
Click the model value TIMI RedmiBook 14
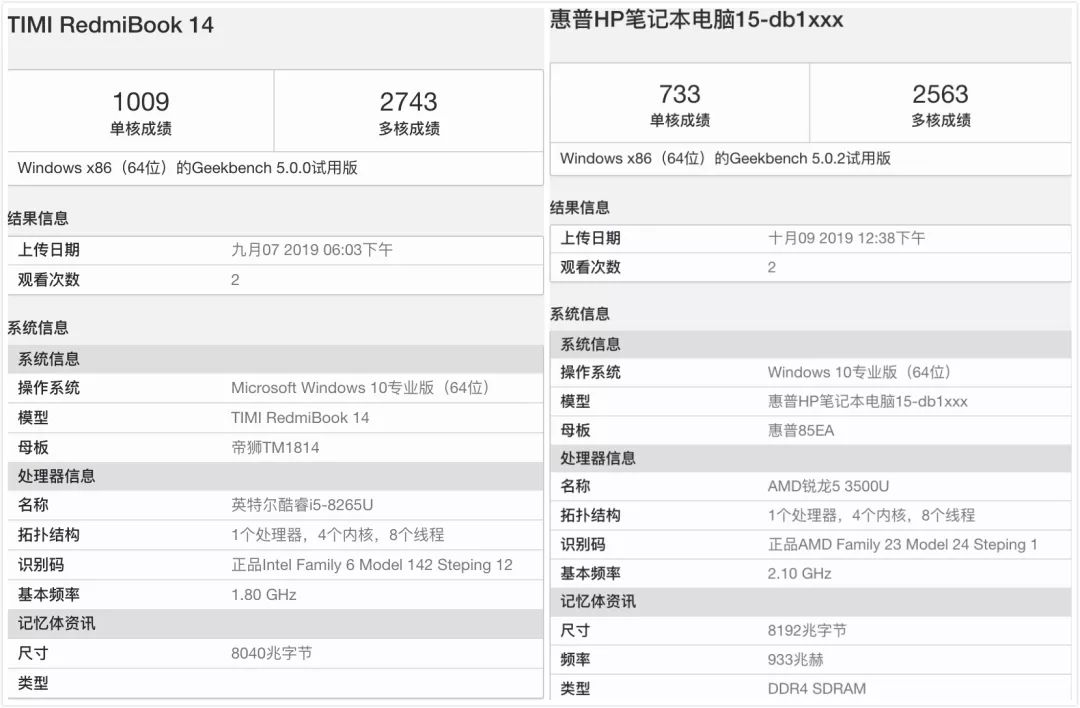300,417
